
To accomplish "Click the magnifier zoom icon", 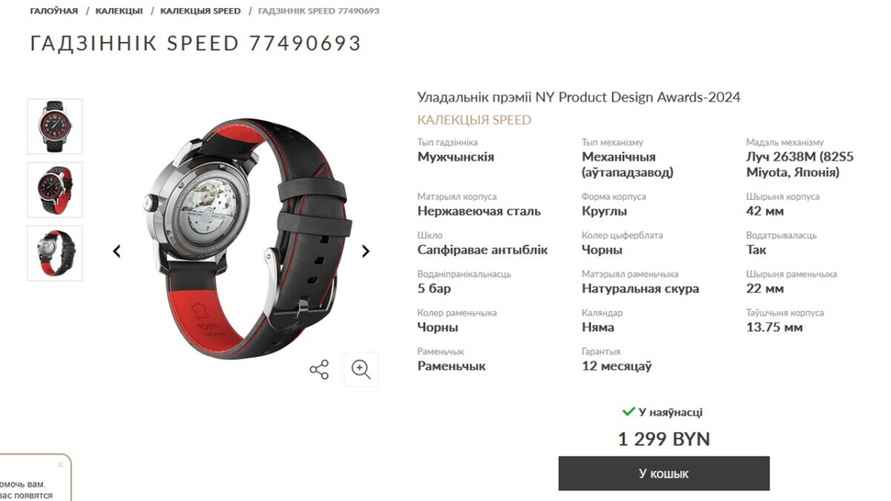I will [361, 369].
